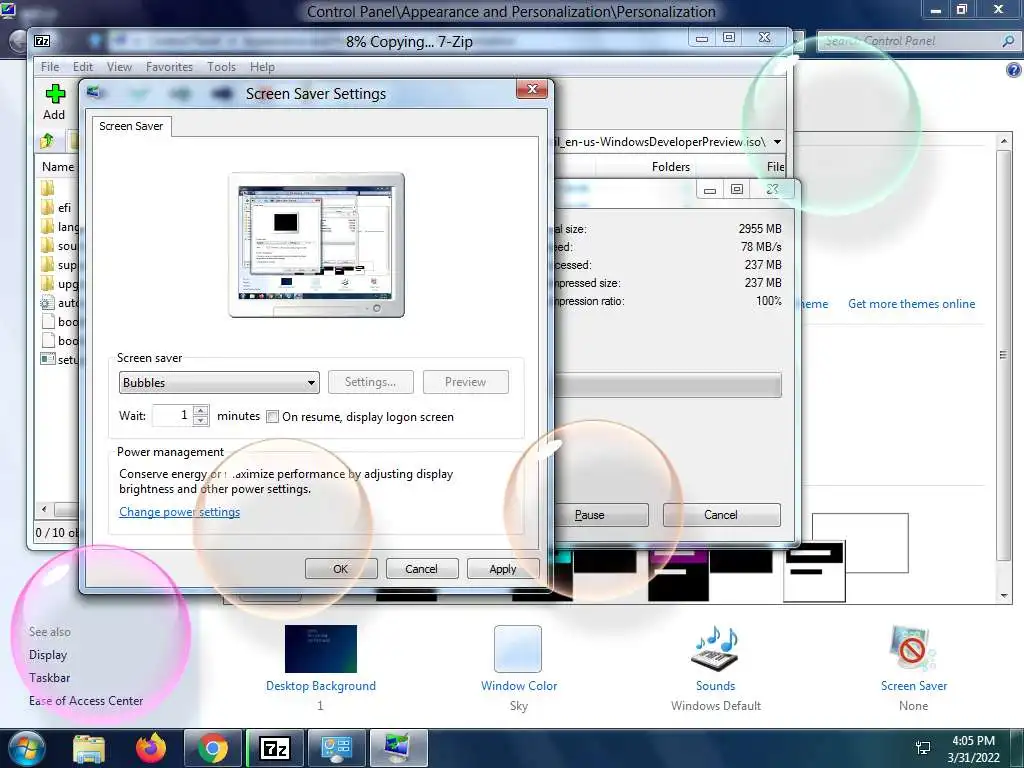Click themes list scrollbar down arrow
The width and height of the screenshot is (1024, 768).
click(x=1004, y=596)
